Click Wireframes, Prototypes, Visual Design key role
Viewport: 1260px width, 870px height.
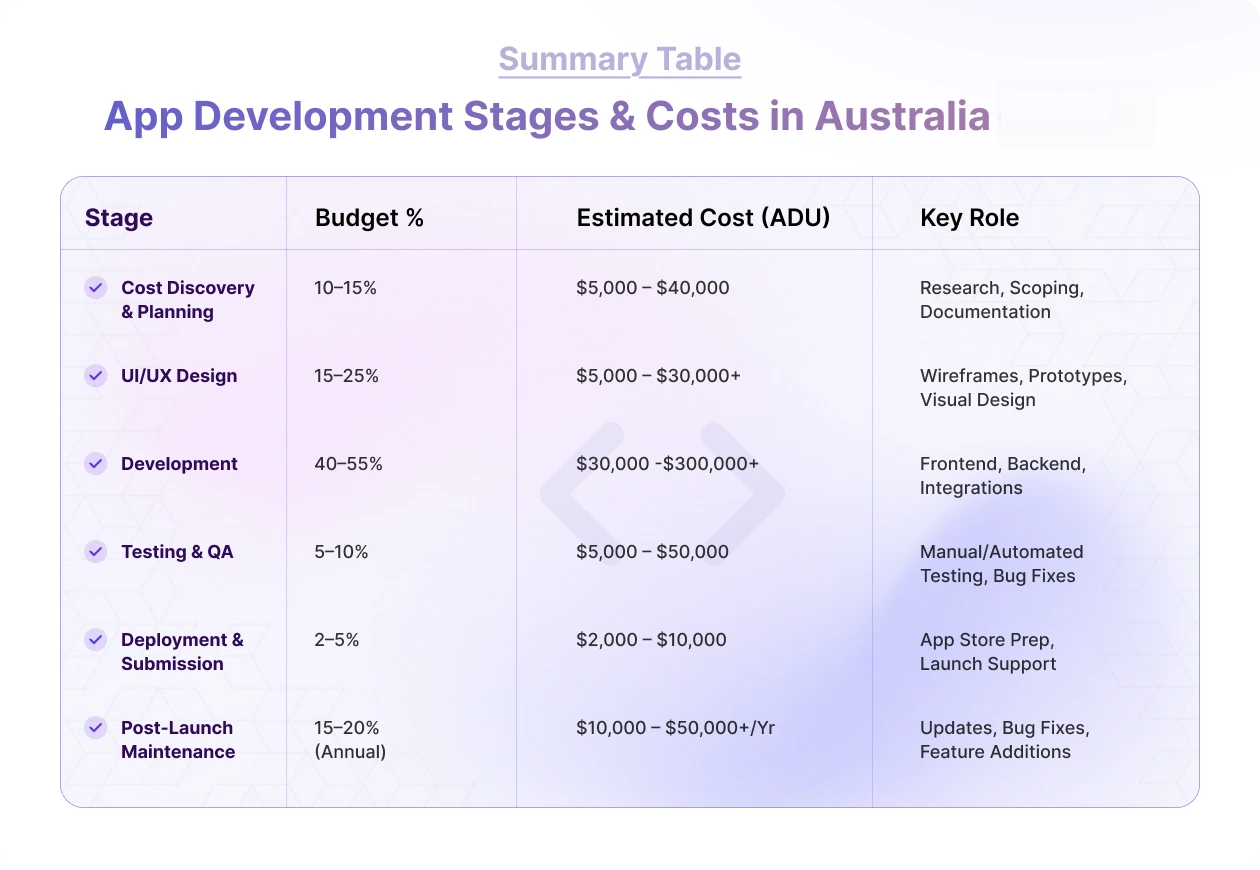[1024, 388]
